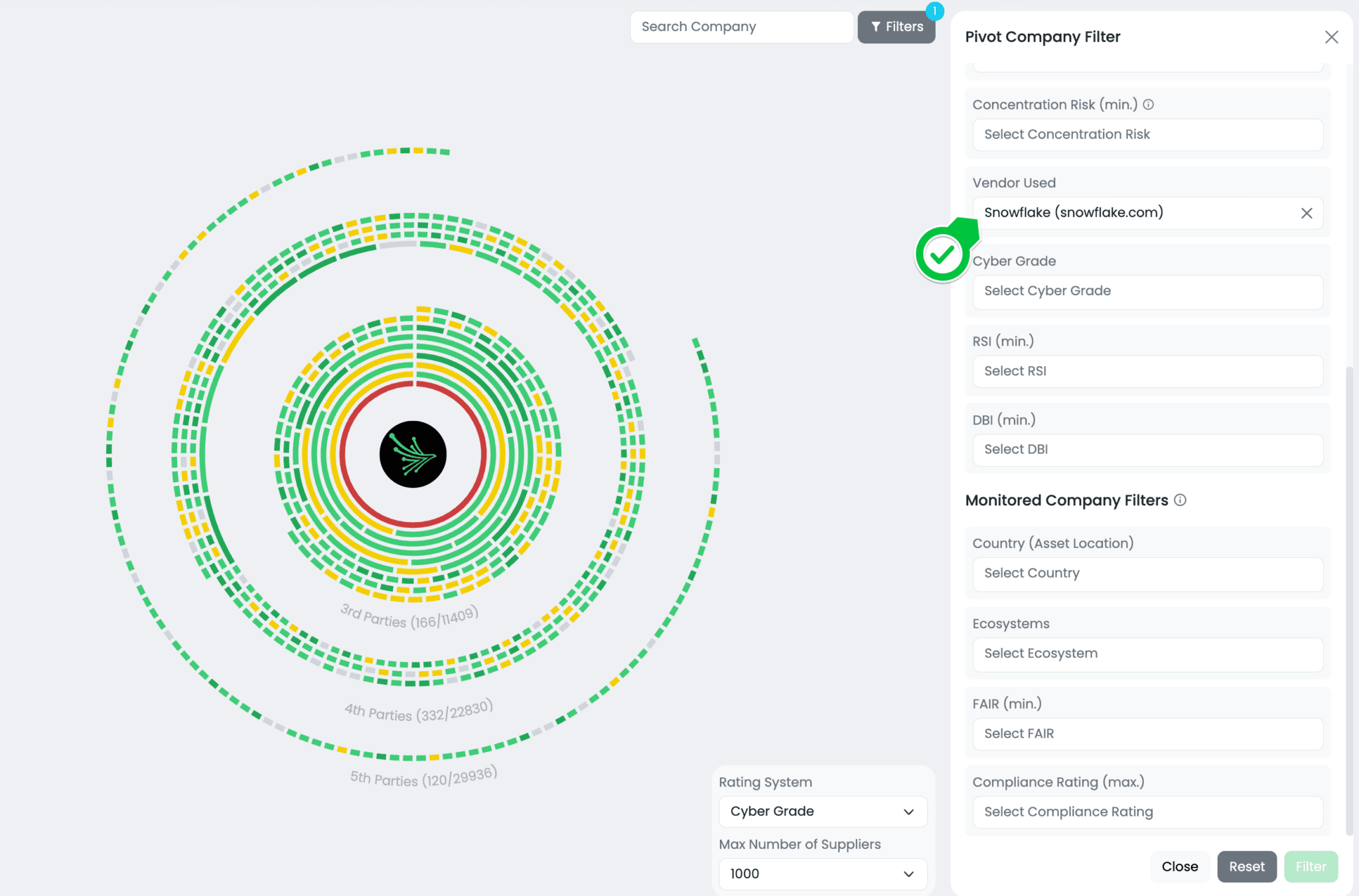The height and width of the screenshot is (896, 1359).
Task: Open the Max Number of Suppliers dropdown
Action: pos(822,873)
